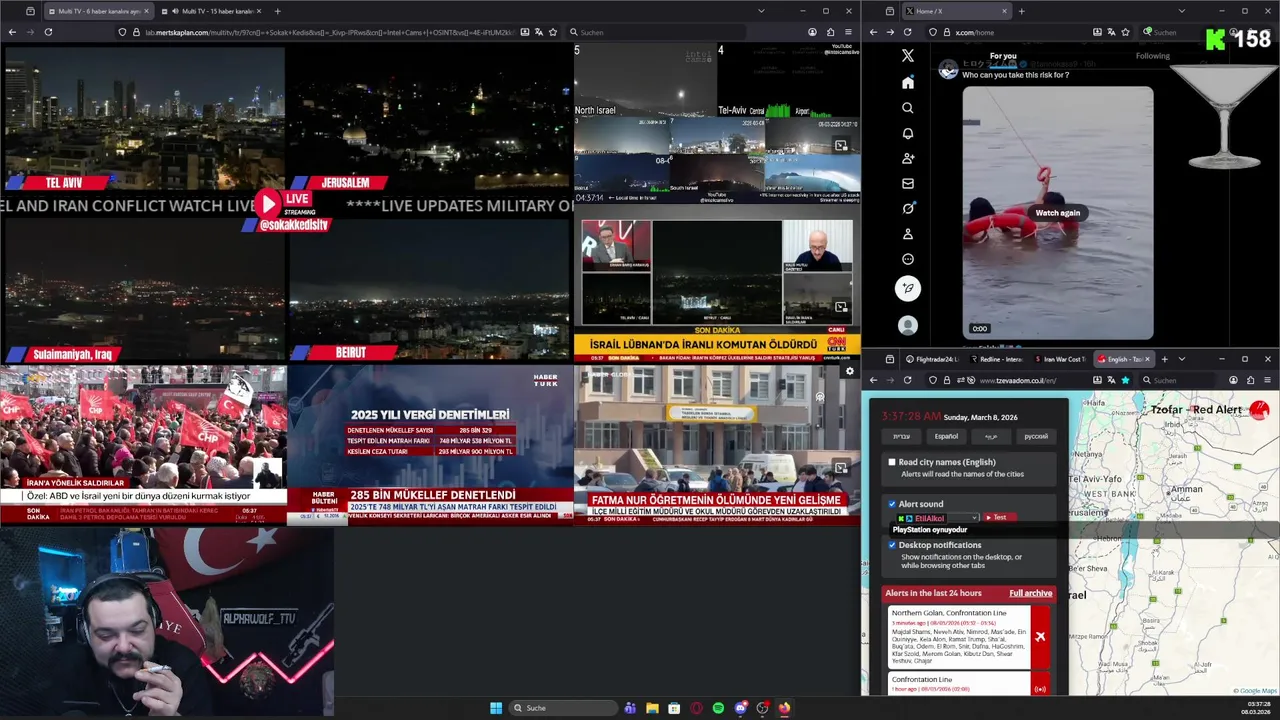Click the round white Post compose button
Viewport: 1280px width, 720px height.
pos(908,288)
